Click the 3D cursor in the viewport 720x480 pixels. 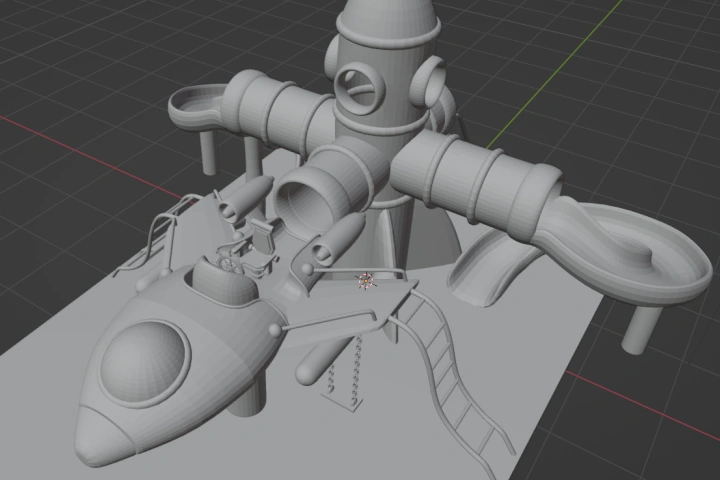point(366,281)
